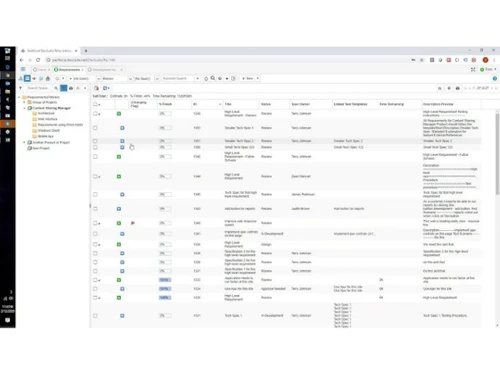Click the bookmark star in the address bar
The width and height of the screenshot is (500, 375).
(x=422, y=60)
